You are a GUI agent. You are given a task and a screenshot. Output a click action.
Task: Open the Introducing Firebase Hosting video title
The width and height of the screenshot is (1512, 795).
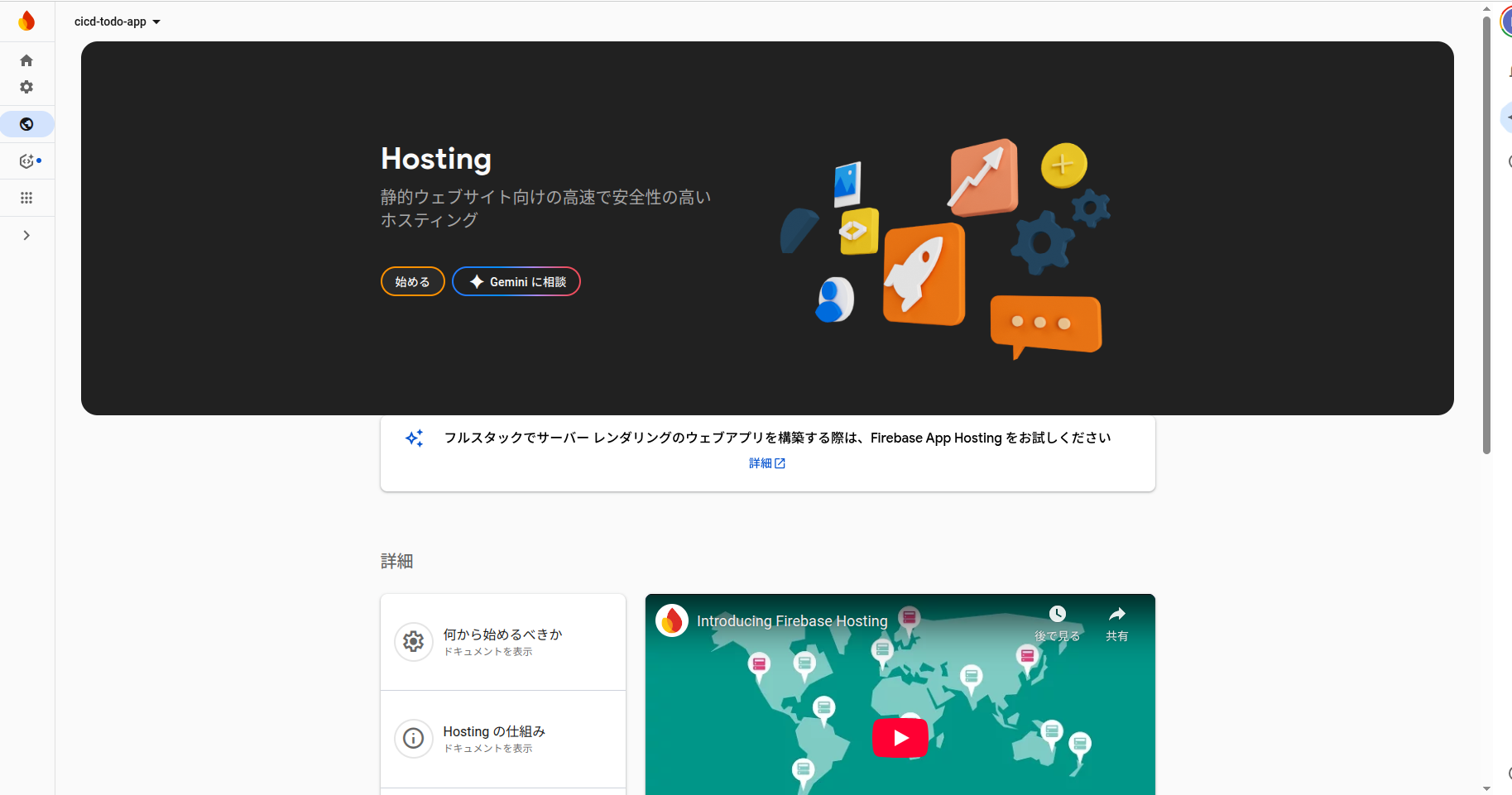coord(792,621)
